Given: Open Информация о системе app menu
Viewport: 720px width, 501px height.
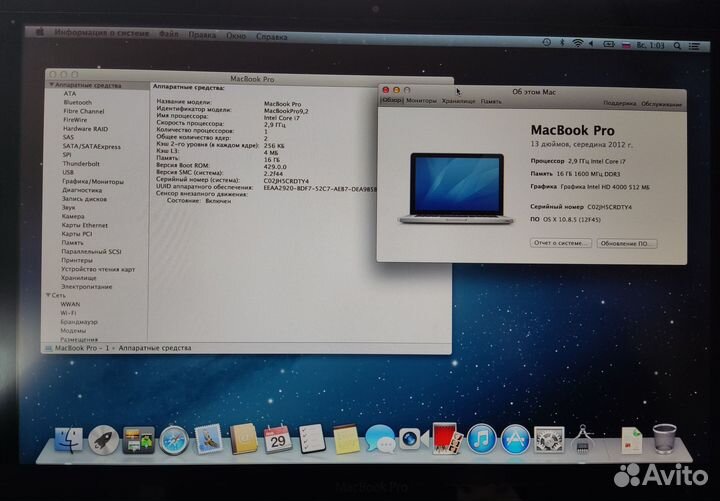Looking at the screenshot, I should click(x=101, y=33).
